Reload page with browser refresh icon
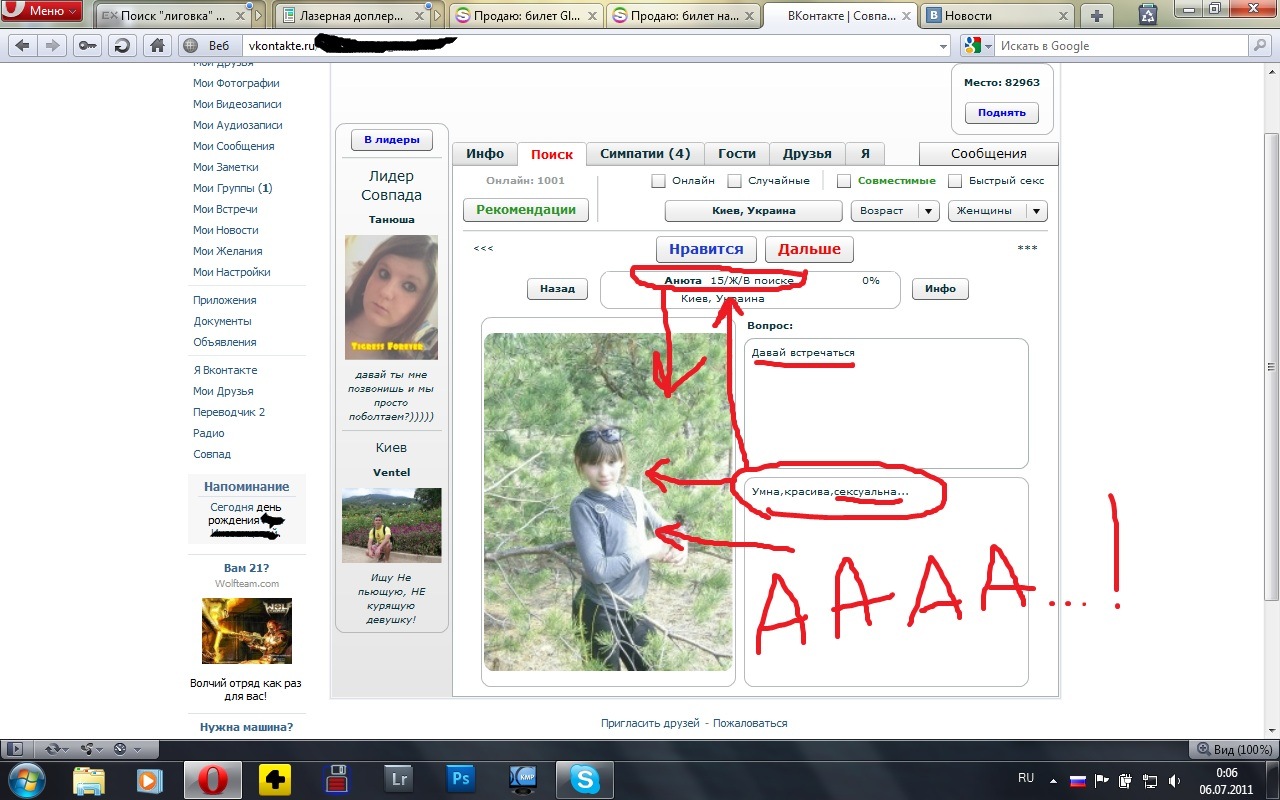 point(122,45)
